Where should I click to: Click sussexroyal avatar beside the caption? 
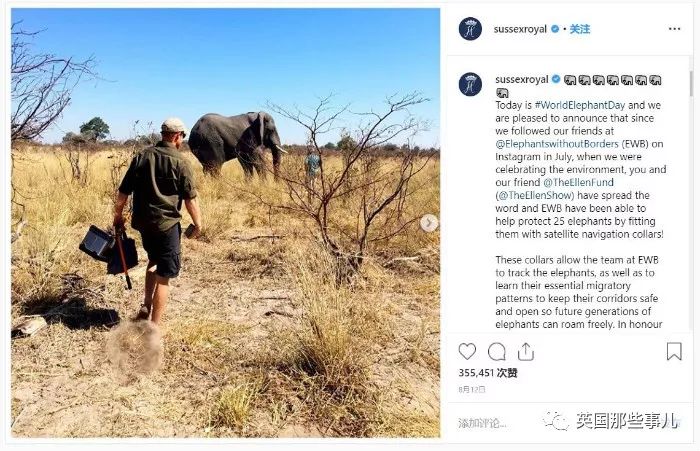click(x=470, y=84)
